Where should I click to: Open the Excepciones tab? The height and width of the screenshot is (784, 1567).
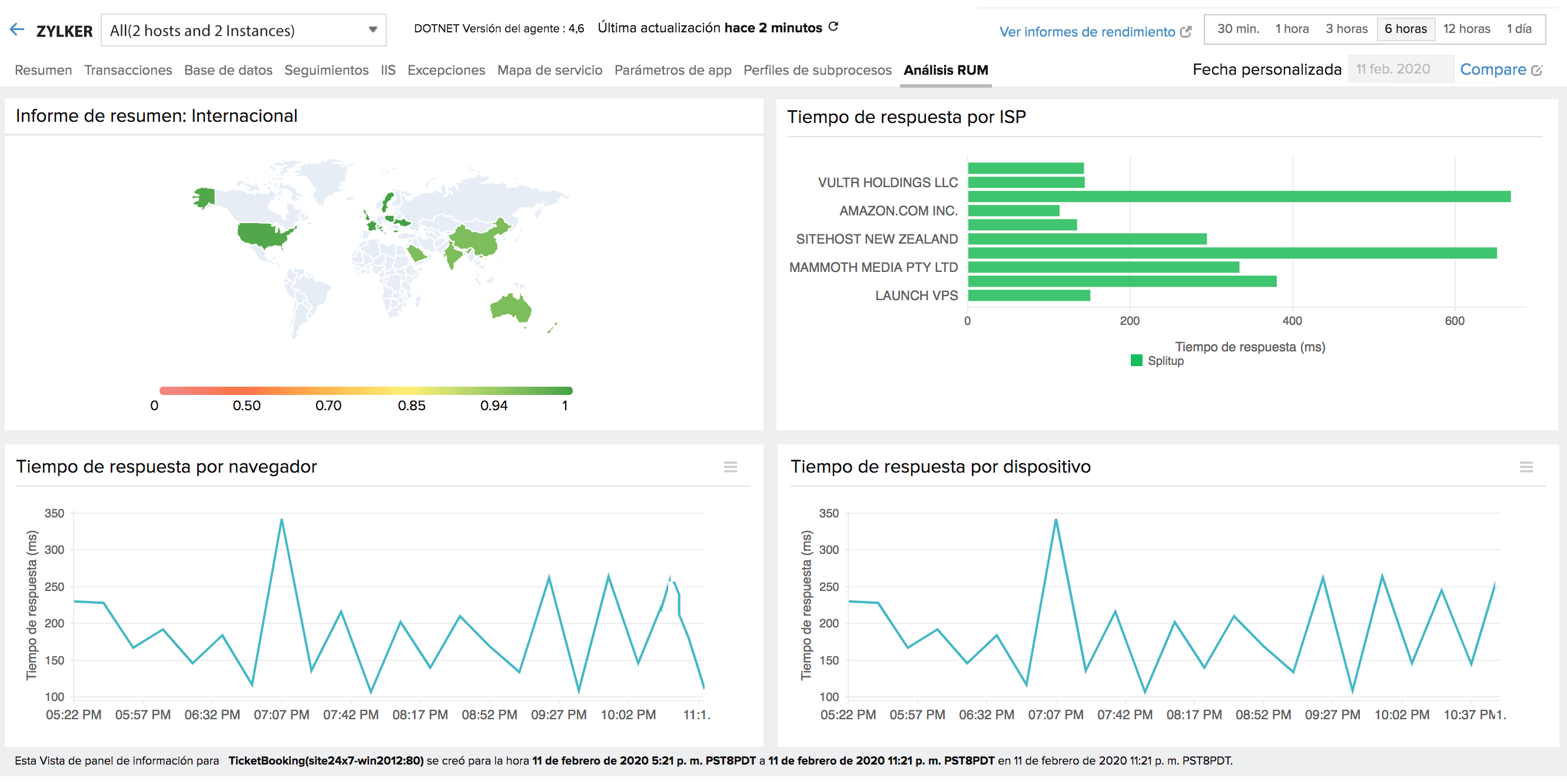[446, 70]
